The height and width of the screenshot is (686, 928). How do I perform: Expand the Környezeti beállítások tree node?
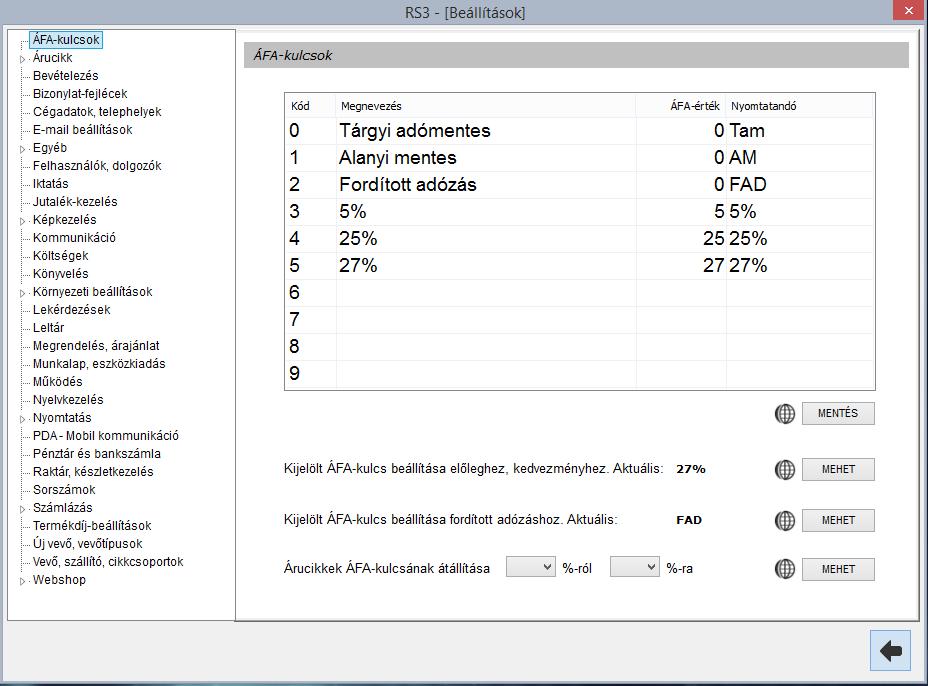(22, 293)
